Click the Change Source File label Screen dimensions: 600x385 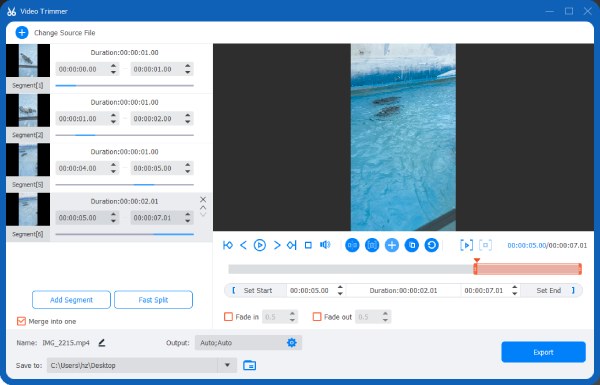tap(65, 33)
